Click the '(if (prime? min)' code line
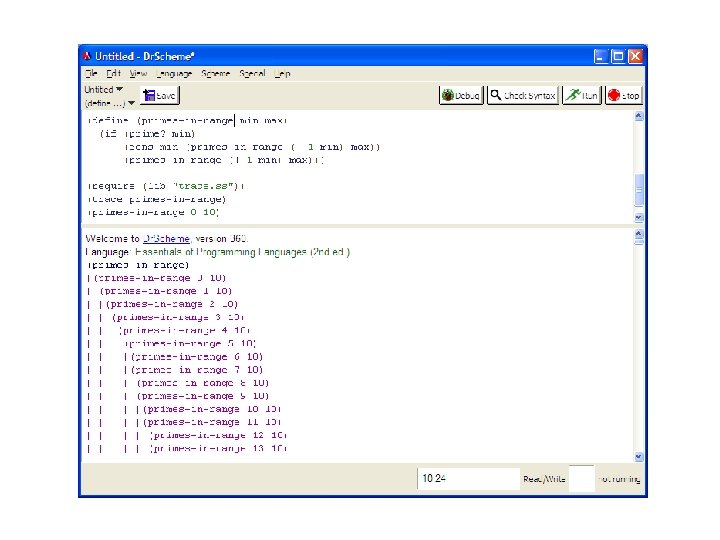The width and height of the screenshot is (720, 540). coord(147,134)
